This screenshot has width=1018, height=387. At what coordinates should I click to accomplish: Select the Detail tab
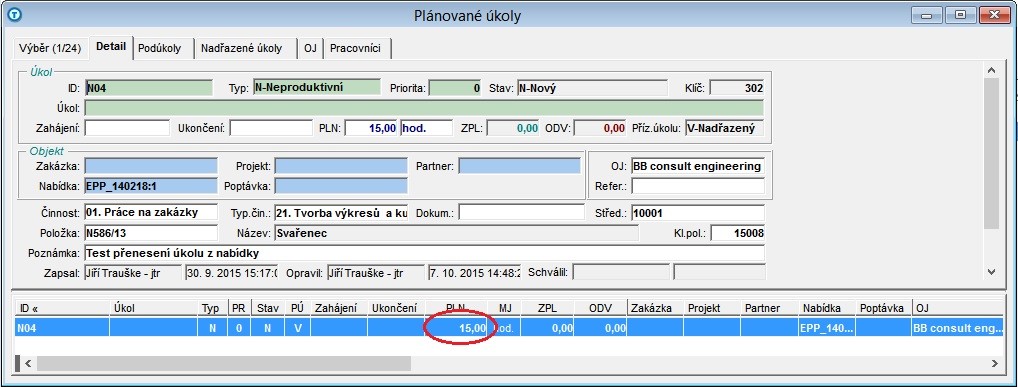pos(111,47)
